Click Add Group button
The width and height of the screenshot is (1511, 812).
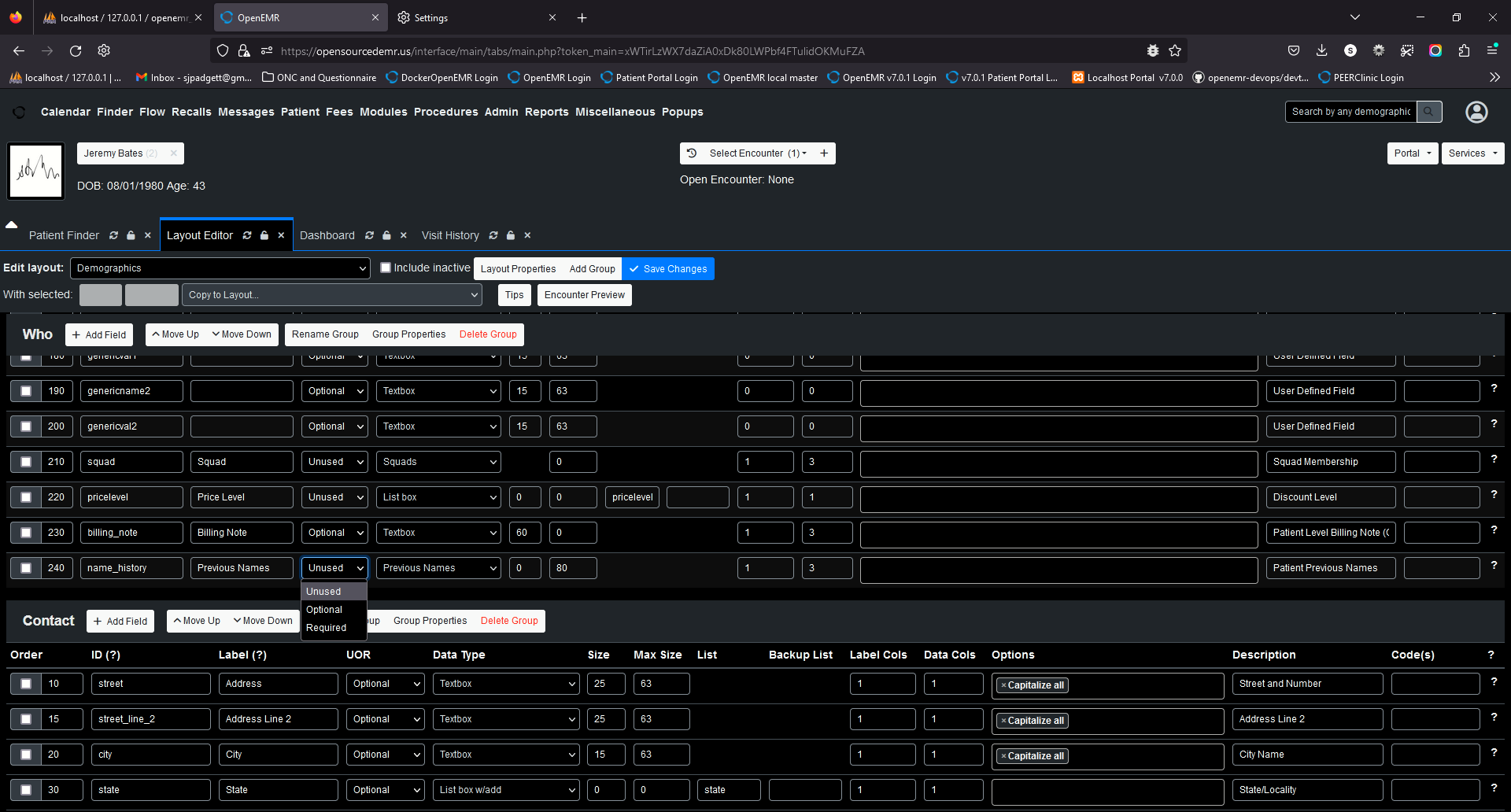(x=593, y=269)
